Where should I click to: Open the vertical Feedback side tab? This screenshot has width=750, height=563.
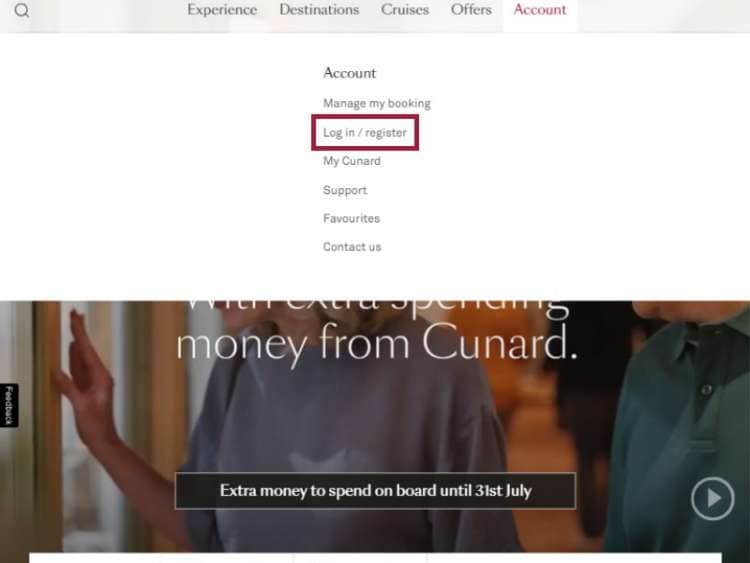pos(9,405)
